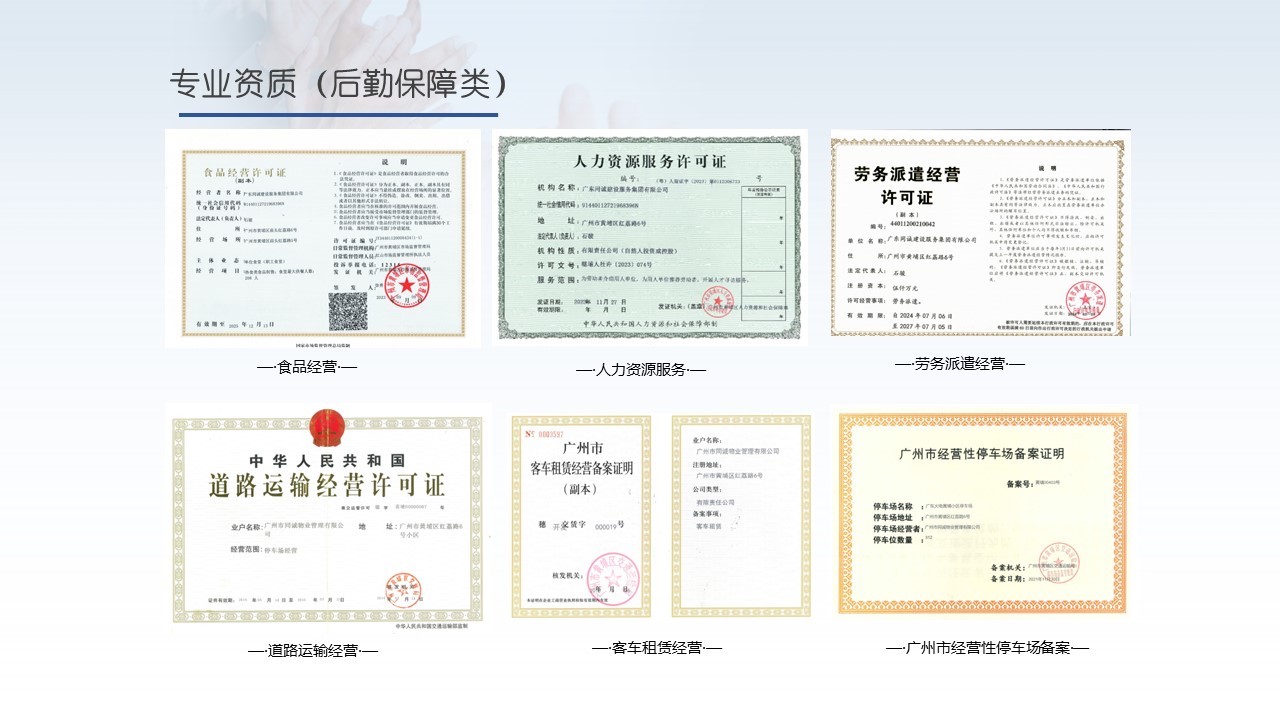Viewport: 1280px width, 720px height.
Task: Click the slide title 专业资质（后勤保障类）
Action: point(339,84)
